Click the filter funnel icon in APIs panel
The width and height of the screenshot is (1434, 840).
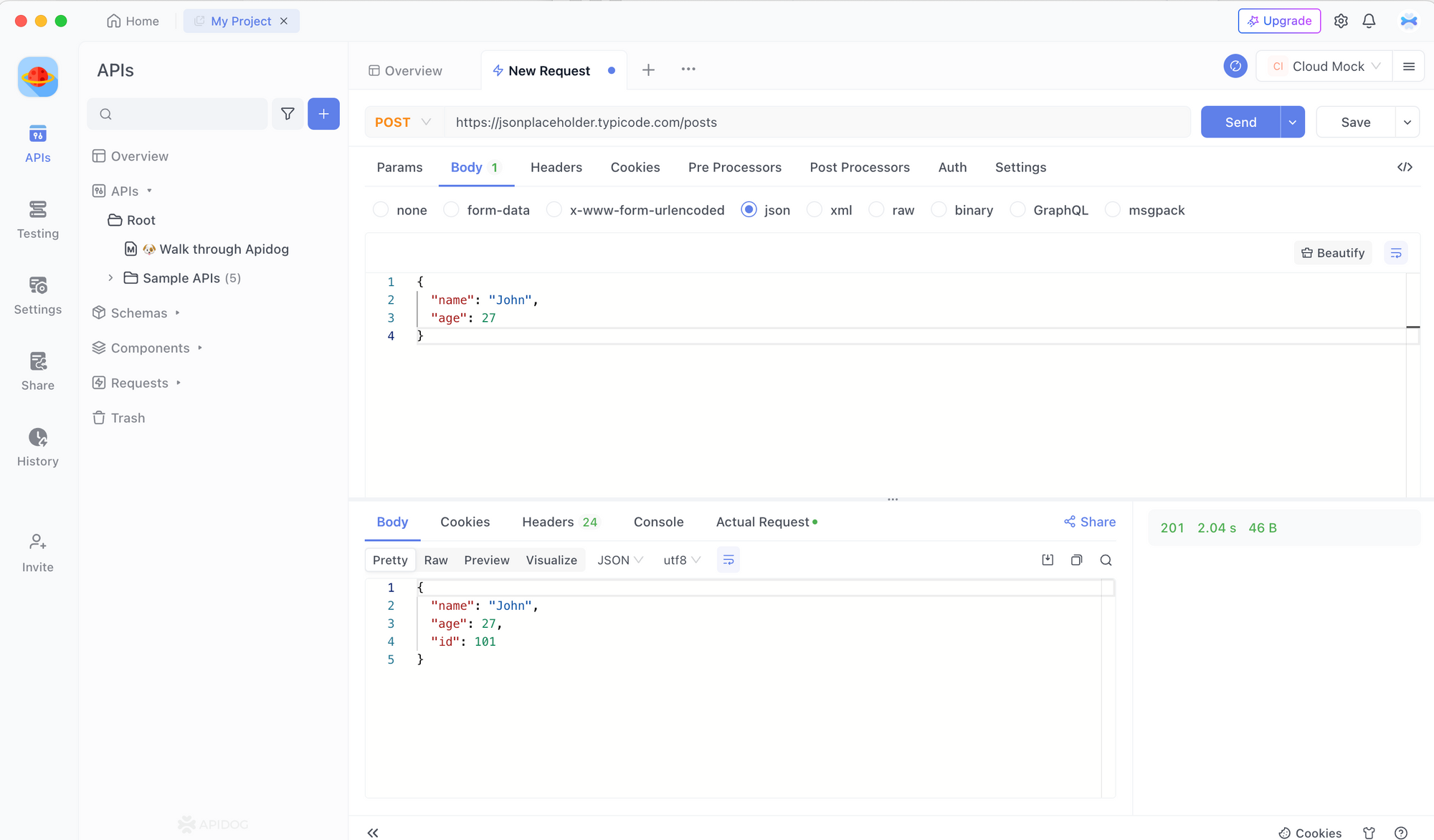(x=288, y=114)
